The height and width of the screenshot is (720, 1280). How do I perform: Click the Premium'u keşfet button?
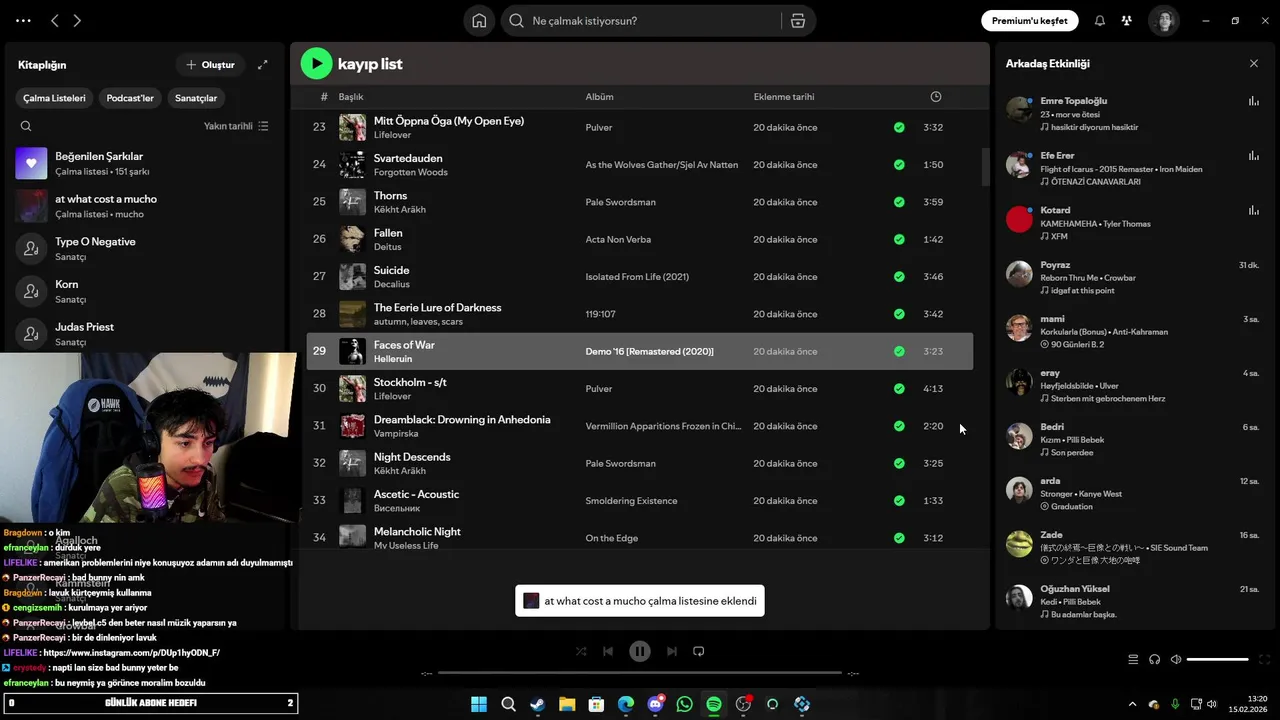click(1029, 21)
